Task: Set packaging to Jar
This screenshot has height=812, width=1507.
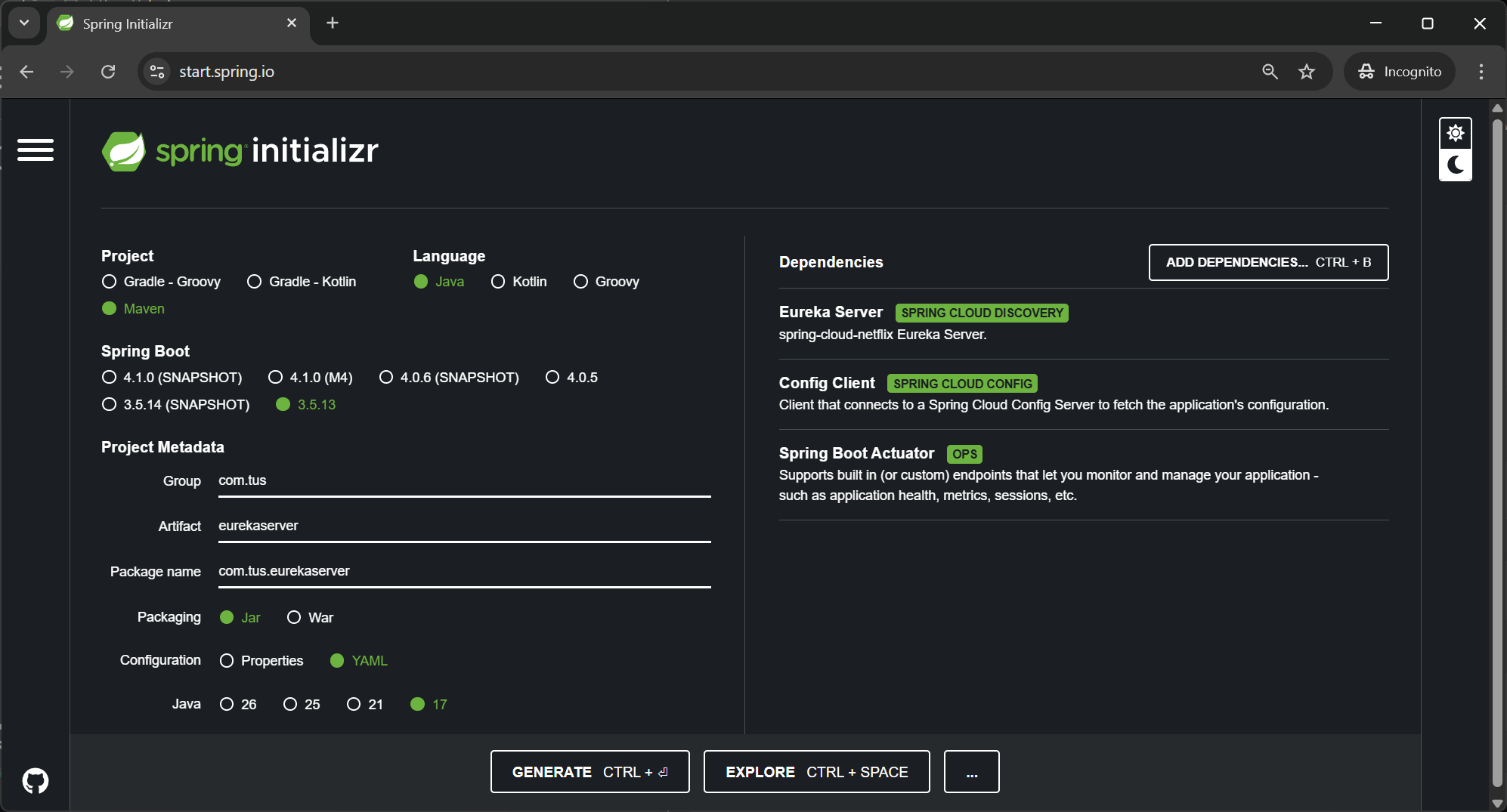Action: pyautogui.click(x=240, y=618)
